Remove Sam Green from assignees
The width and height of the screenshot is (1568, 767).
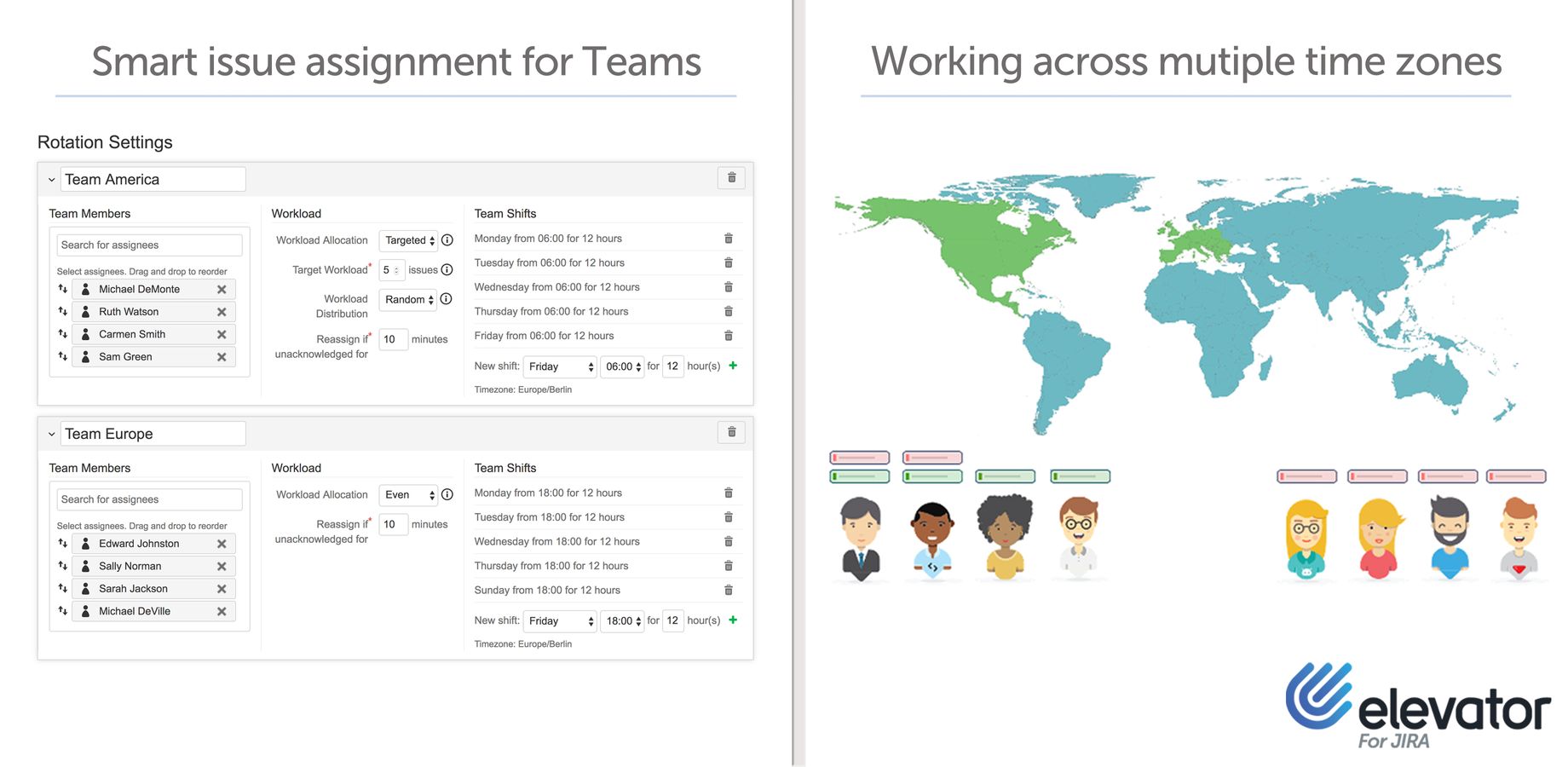222,357
